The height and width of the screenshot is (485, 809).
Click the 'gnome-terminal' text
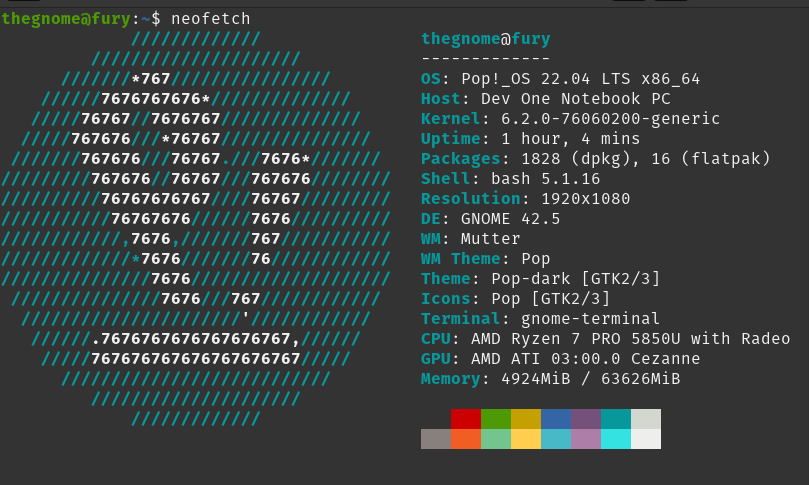[x=590, y=319]
